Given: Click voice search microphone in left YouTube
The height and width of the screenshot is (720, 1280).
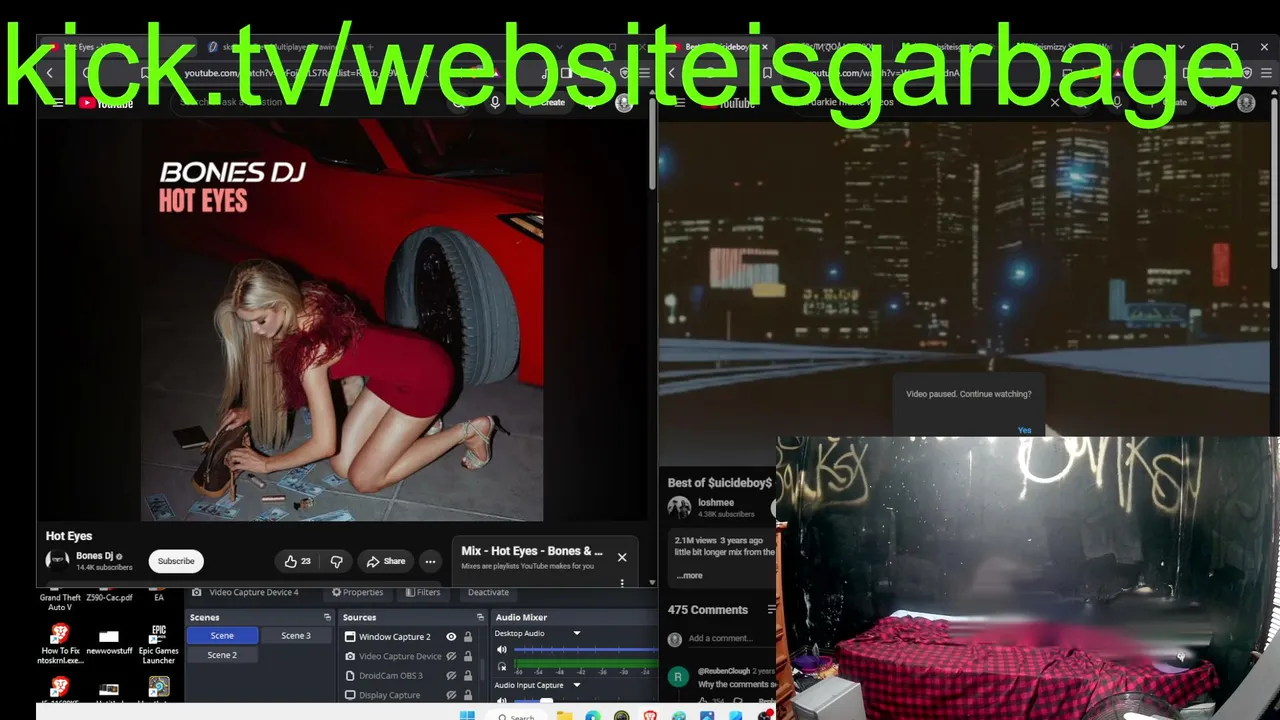Looking at the screenshot, I should [x=494, y=103].
